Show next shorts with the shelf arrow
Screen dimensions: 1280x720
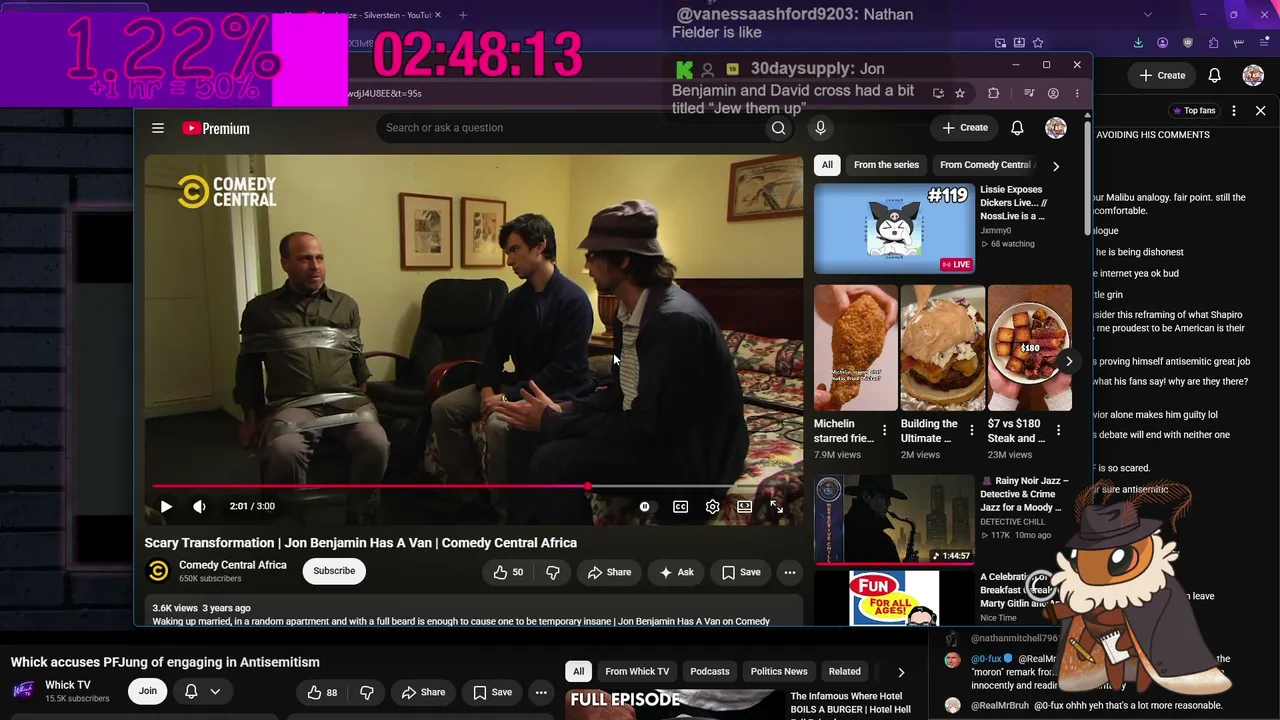(x=1069, y=361)
